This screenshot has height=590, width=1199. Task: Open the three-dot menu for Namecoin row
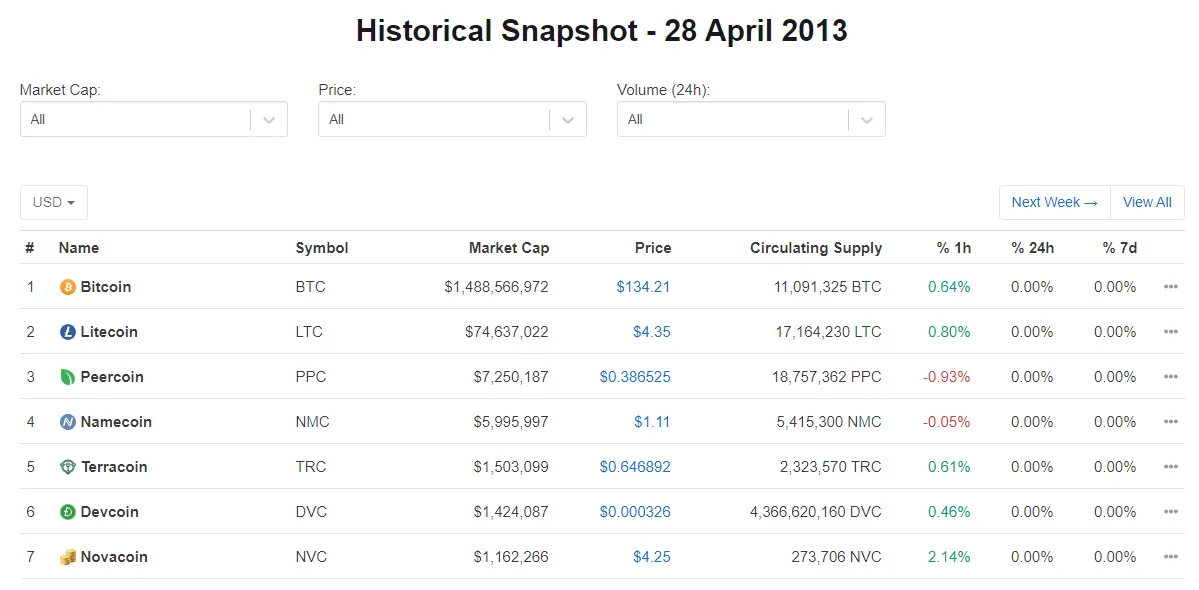click(x=1170, y=422)
